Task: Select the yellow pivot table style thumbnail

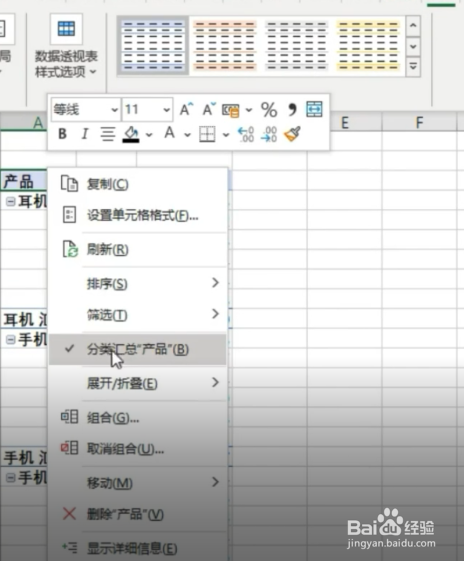Action: tap(368, 45)
